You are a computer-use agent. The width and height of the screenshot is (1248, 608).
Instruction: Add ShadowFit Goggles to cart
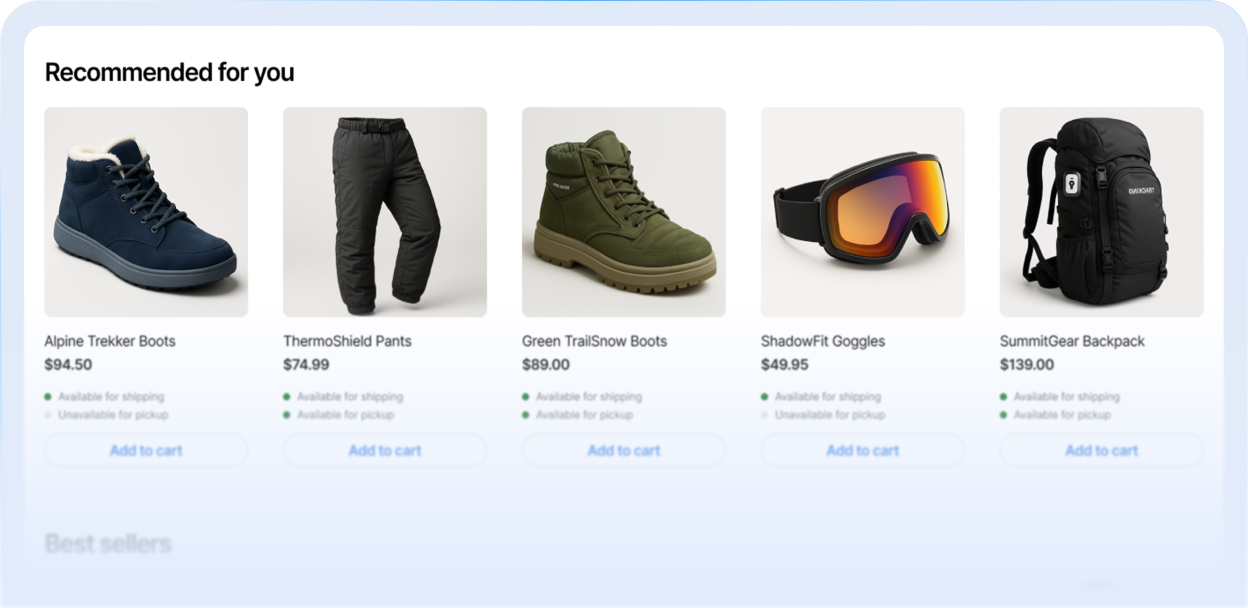click(863, 450)
